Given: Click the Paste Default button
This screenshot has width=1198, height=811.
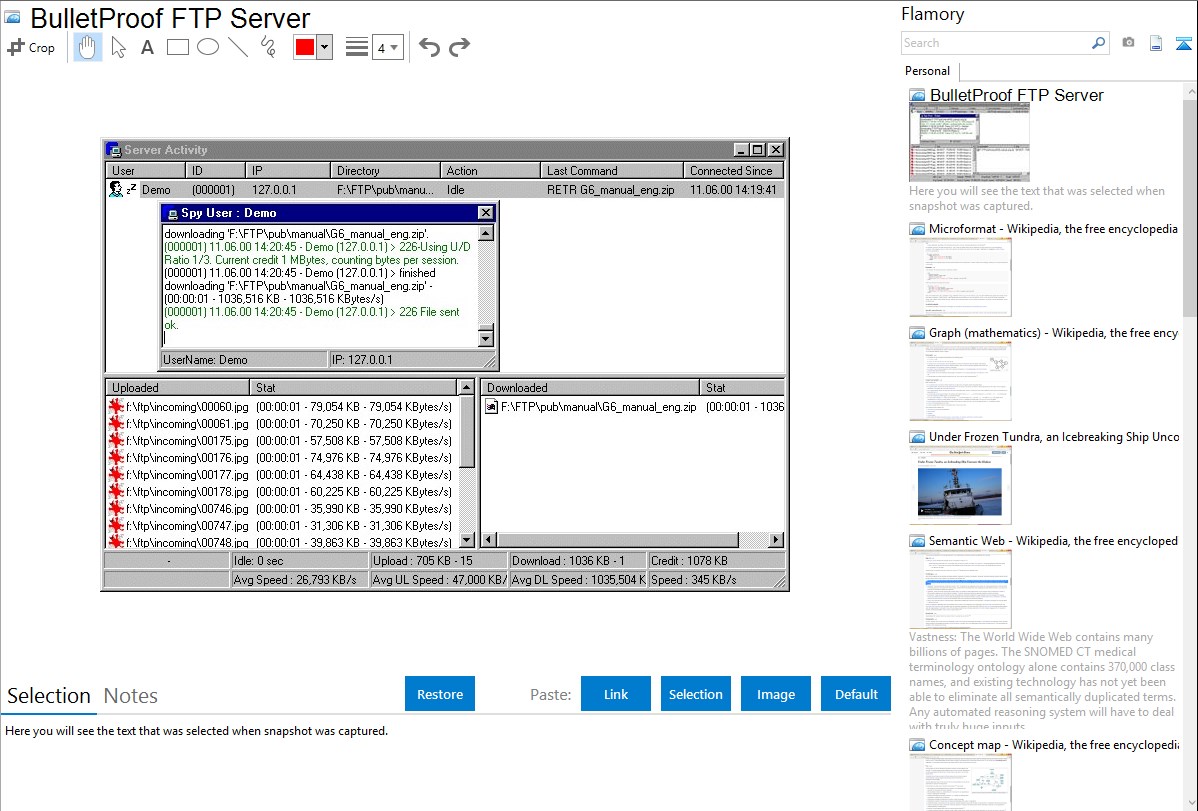Looking at the screenshot, I should pos(856,694).
